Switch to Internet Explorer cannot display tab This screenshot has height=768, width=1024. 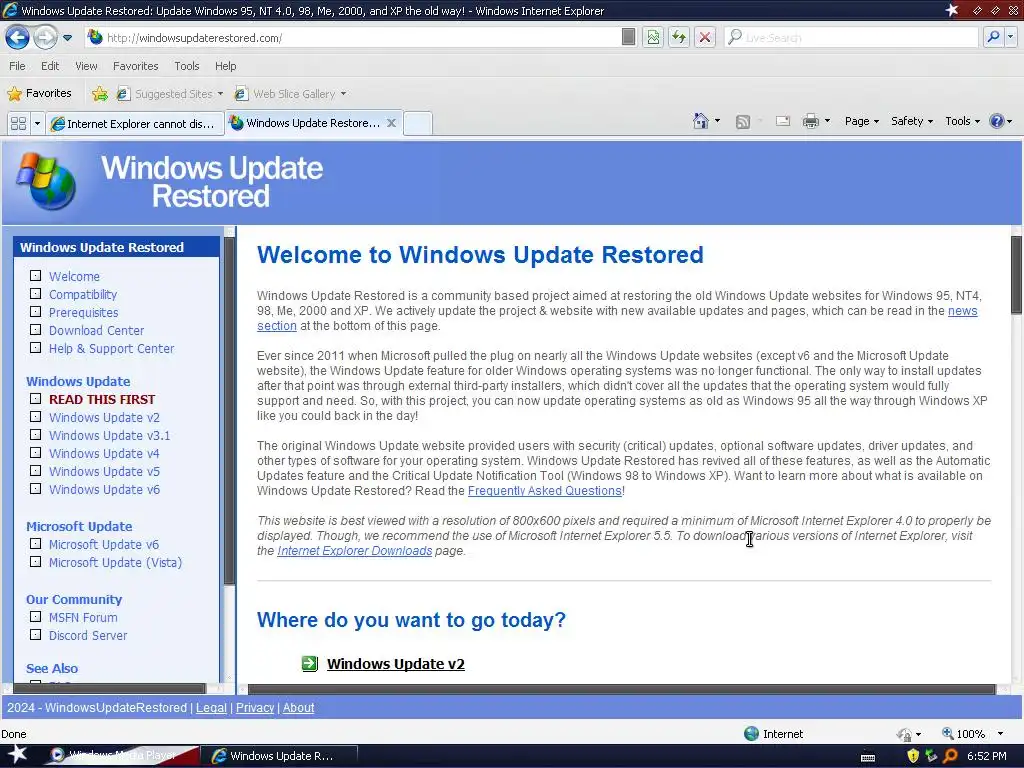click(135, 123)
